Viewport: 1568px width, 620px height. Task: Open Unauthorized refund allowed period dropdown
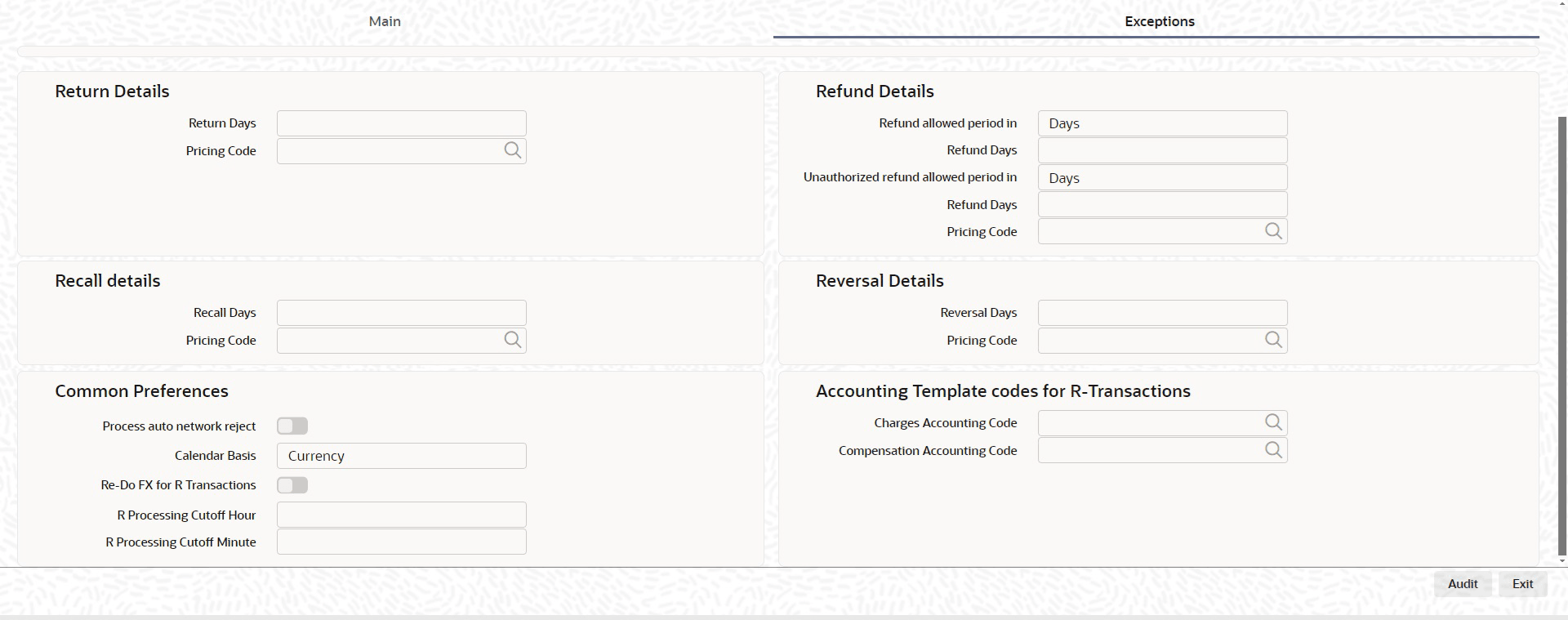click(x=1162, y=177)
